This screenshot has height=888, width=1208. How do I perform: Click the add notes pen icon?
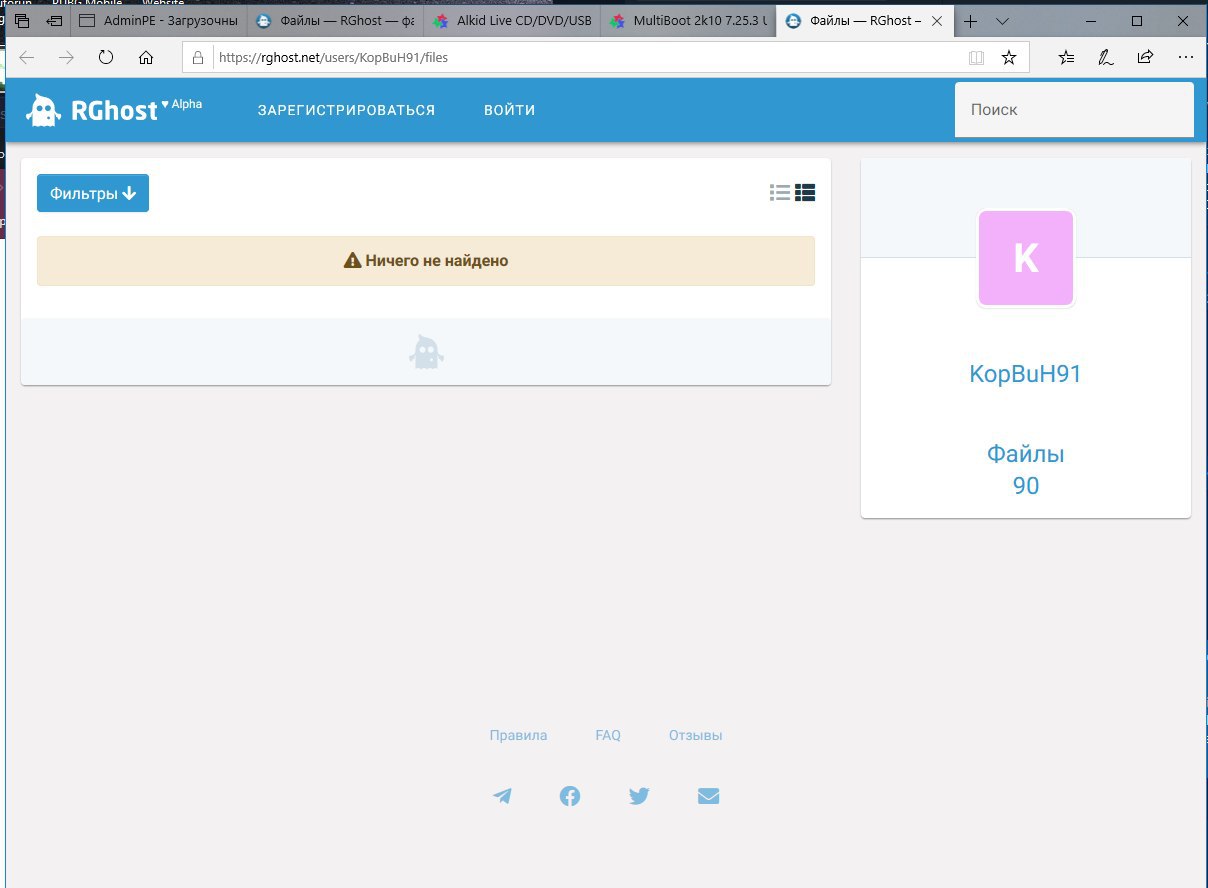coord(1106,58)
